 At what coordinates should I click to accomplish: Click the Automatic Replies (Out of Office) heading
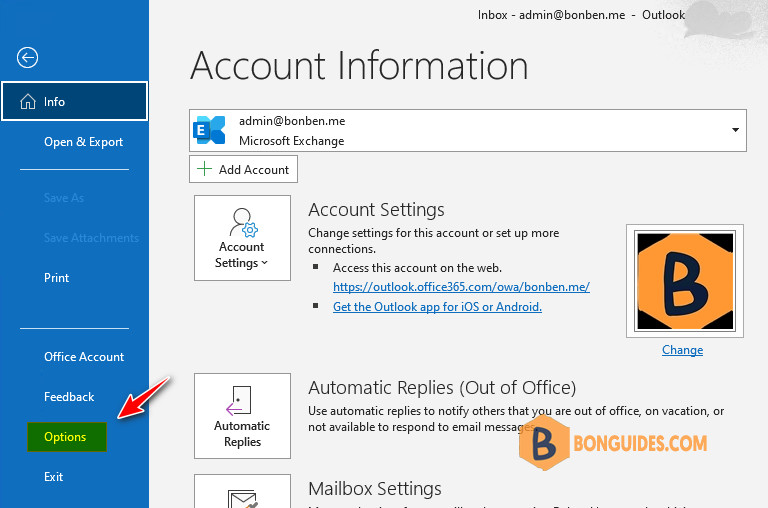pyautogui.click(x=442, y=387)
